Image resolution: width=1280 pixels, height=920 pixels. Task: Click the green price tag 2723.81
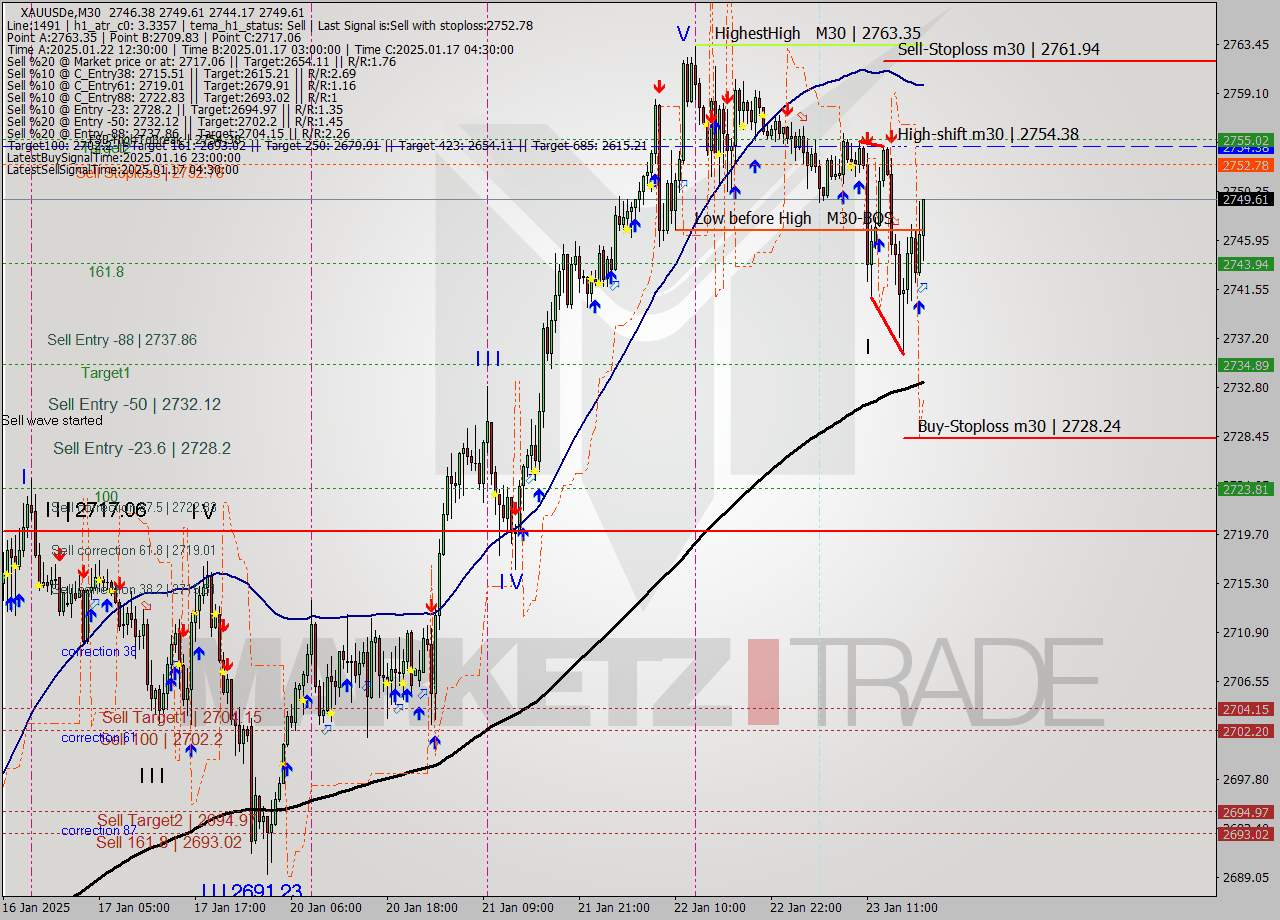click(1245, 489)
